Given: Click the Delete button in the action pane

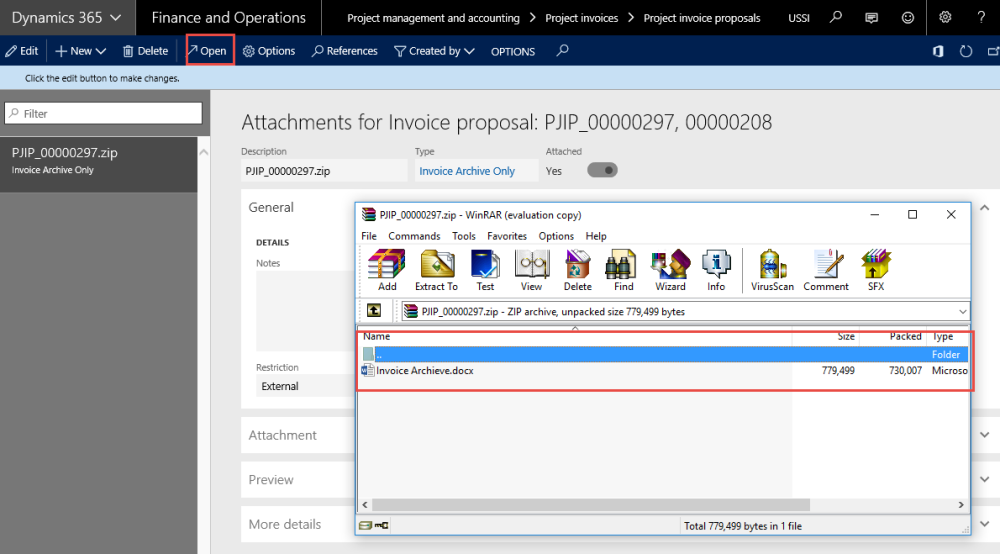Looking at the screenshot, I should coord(145,51).
